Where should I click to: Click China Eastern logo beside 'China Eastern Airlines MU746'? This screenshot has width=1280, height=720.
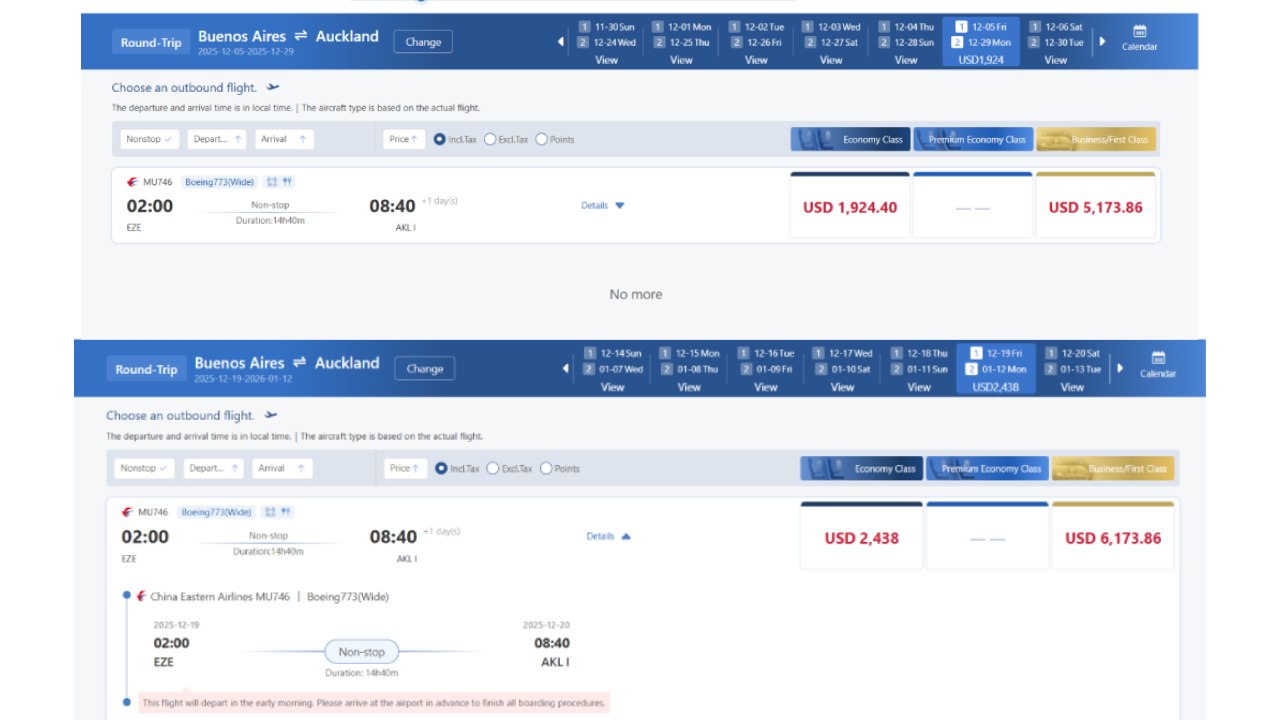click(x=141, y=597)
